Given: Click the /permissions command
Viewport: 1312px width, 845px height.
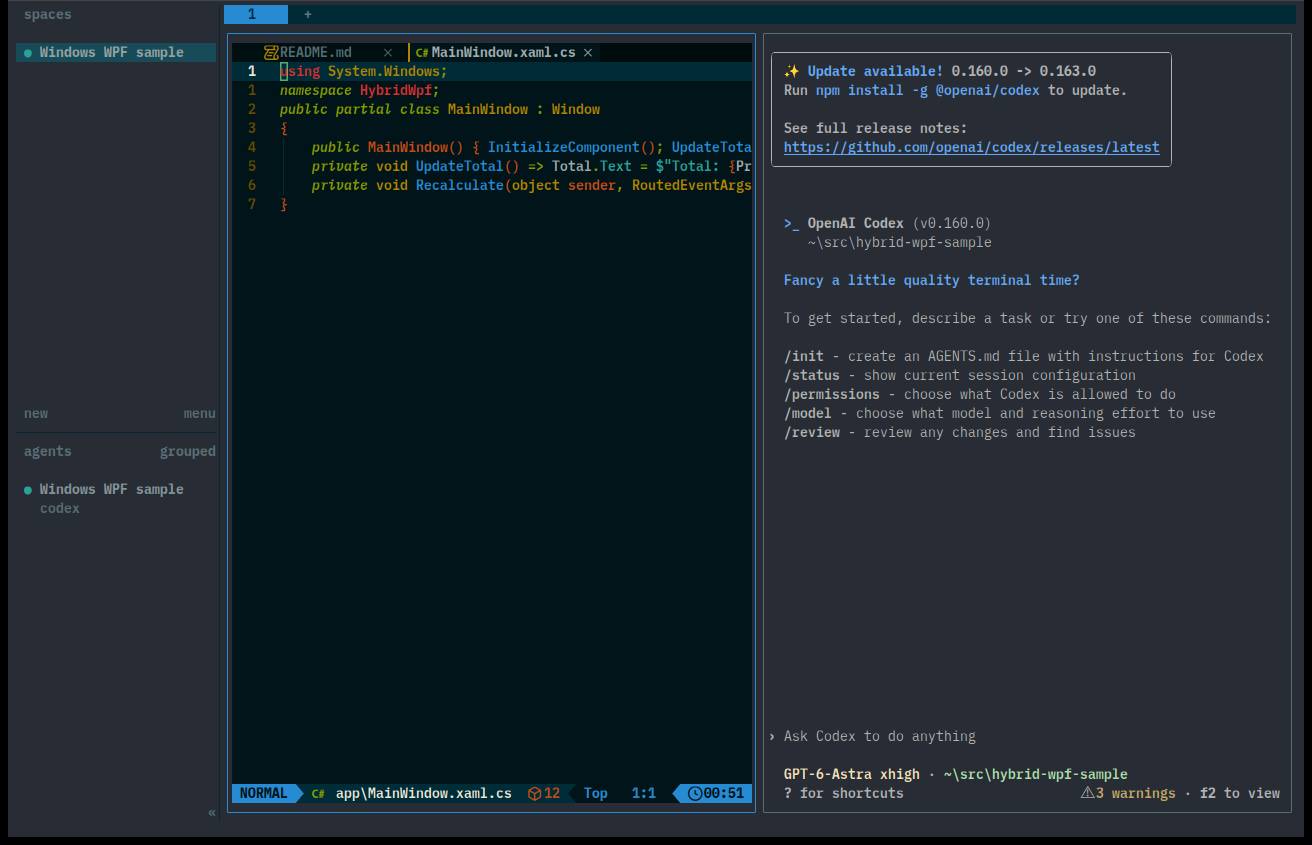Looking at the screenshot, I should (x=832, y=394).
